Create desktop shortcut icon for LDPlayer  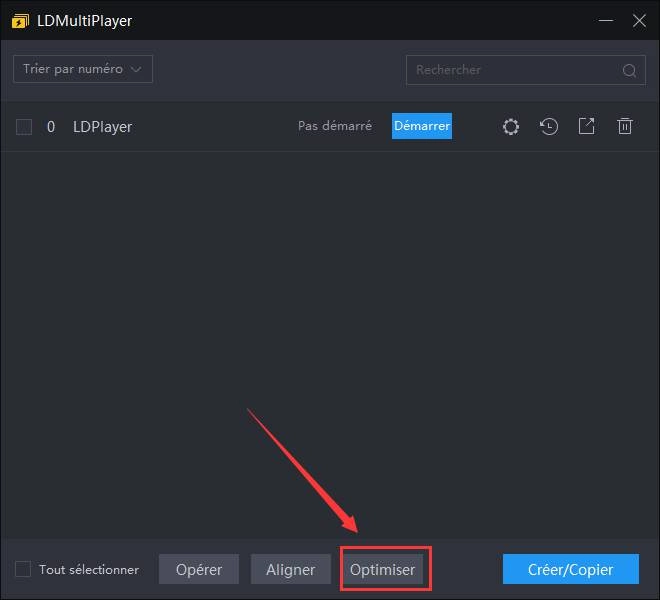[x=586, y=126]
